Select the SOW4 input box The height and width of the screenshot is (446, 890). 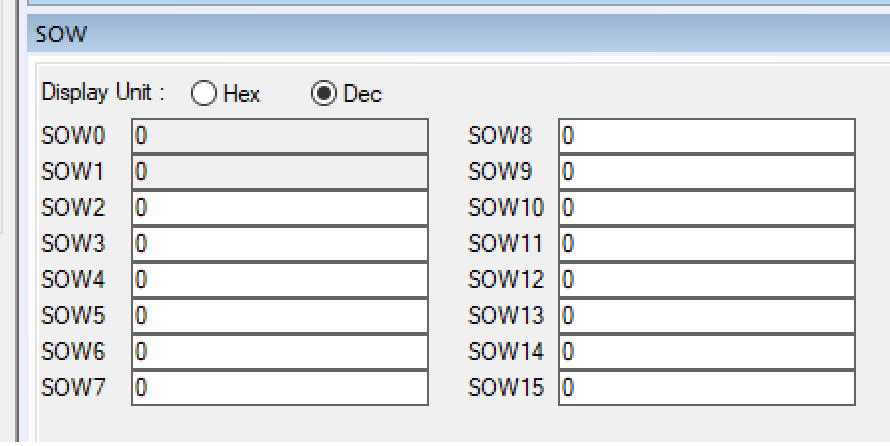[279, 280]
